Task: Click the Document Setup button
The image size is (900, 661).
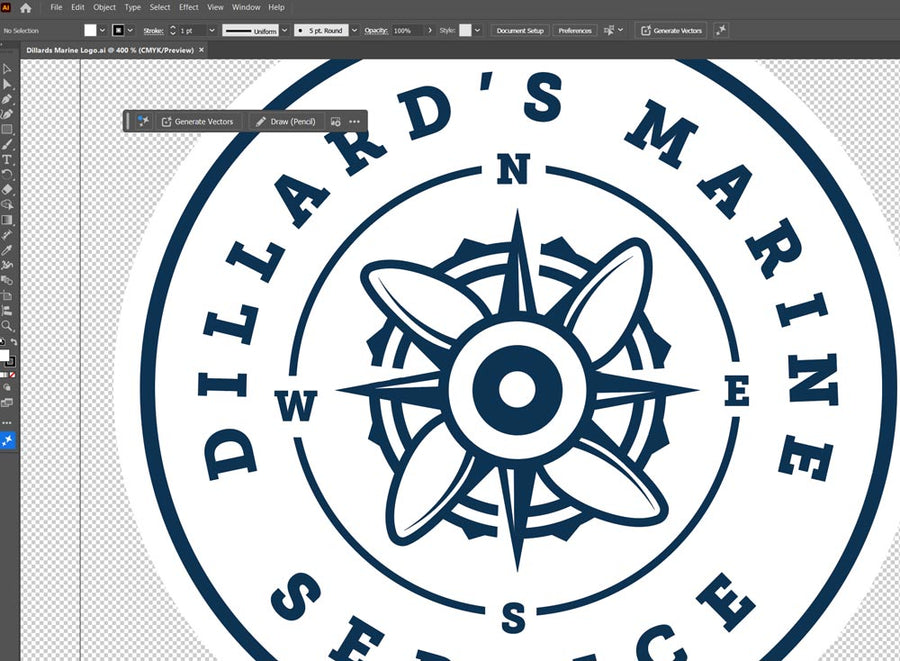Action: 520,30
